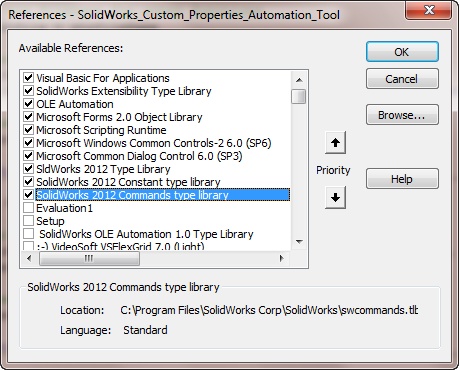Uncheck Visual Basic For Applications reference
The image size is (459, 370).
[28, 78]
